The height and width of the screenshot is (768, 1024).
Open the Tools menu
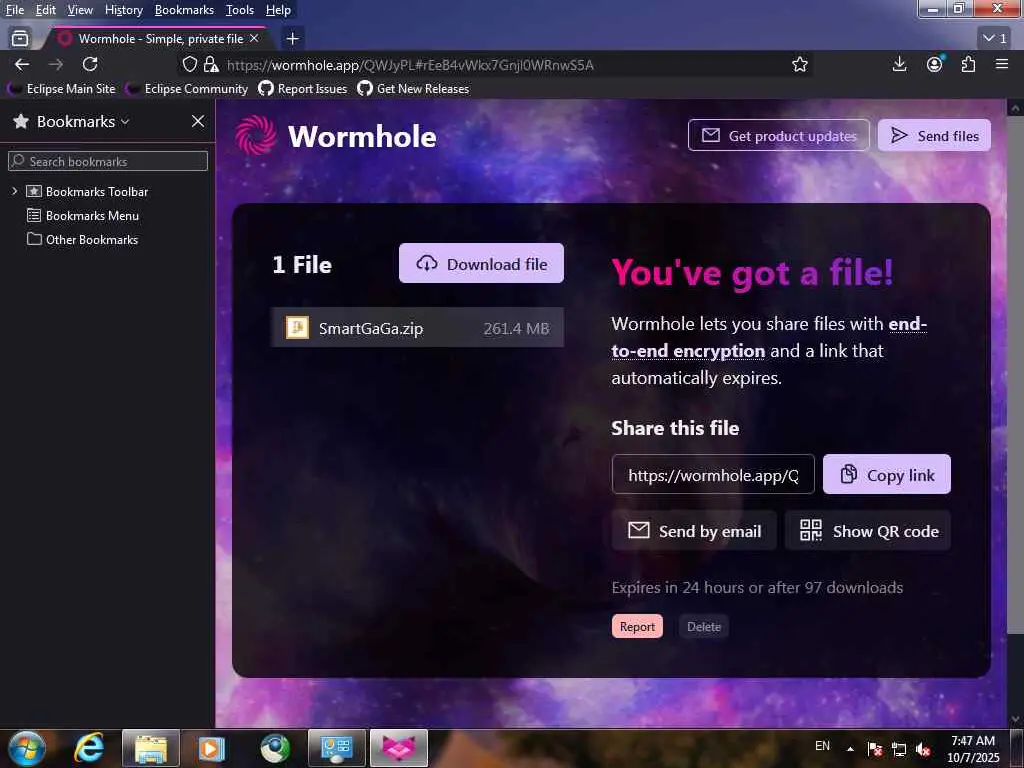(x=240, y=10)
